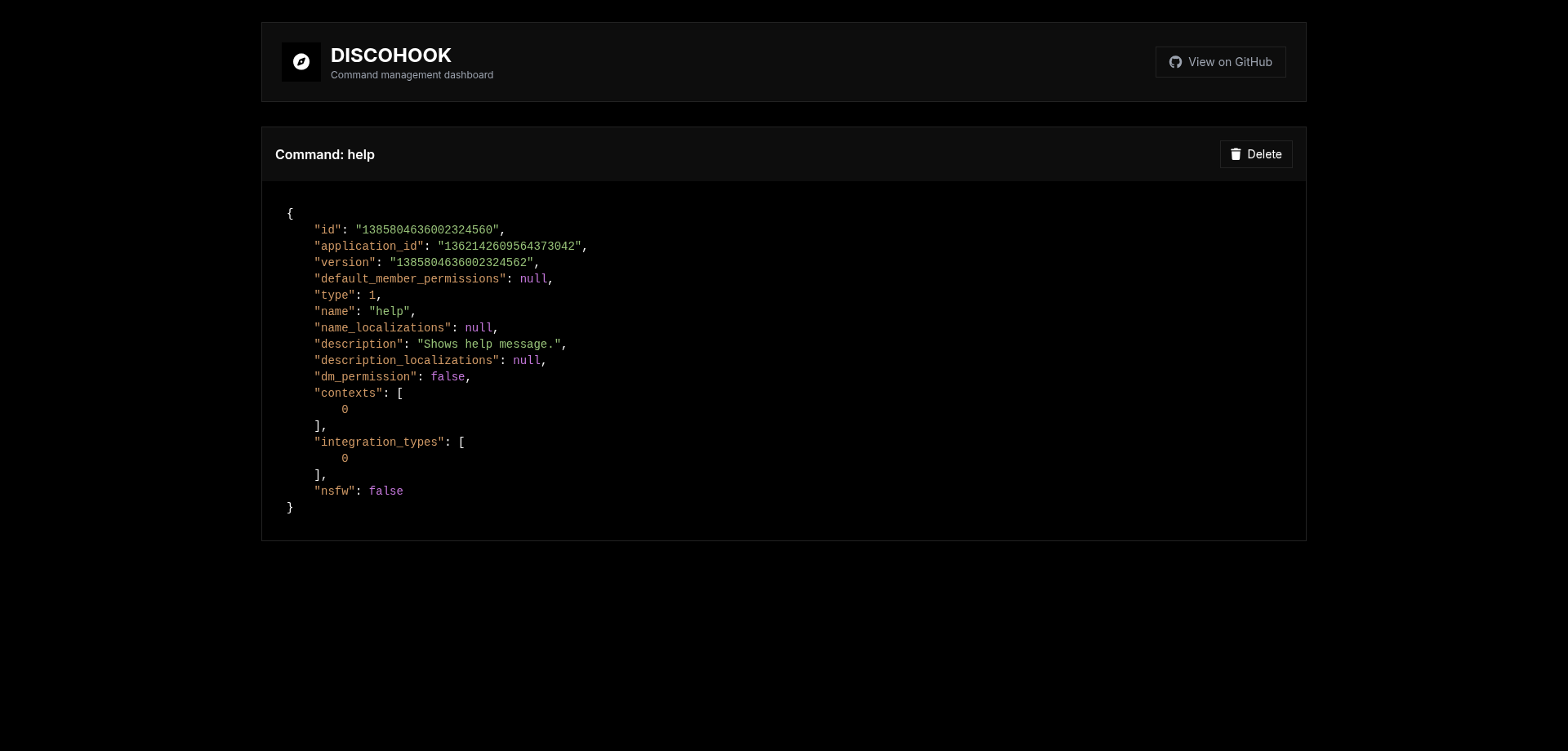The image size is (1568, 751).
Task: Click the "name_localizations" key
Action: point(383,328)
